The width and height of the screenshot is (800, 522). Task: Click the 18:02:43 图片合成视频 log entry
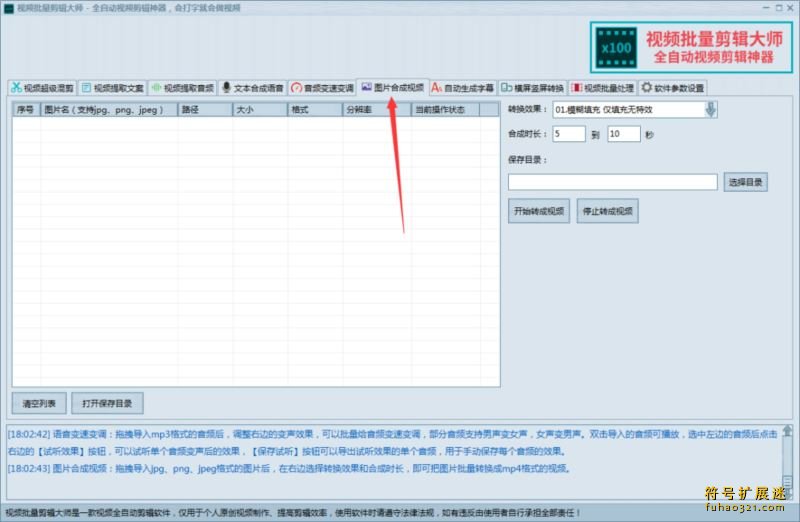coord(289,468)
